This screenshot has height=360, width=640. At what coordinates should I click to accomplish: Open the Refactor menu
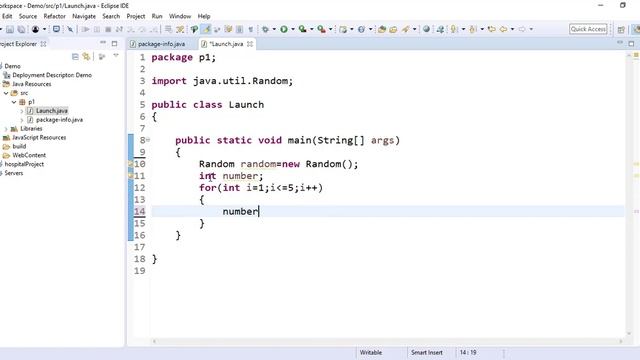pos(55,16)
